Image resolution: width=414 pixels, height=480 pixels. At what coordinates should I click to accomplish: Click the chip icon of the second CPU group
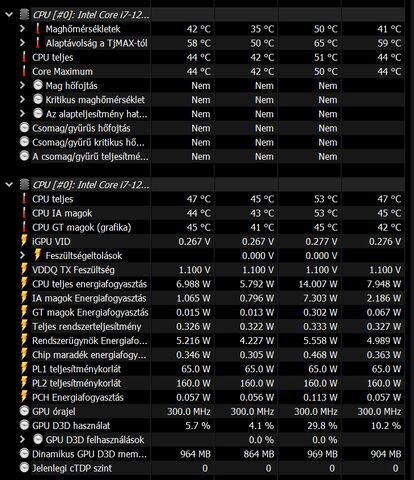tap(24, 185)
